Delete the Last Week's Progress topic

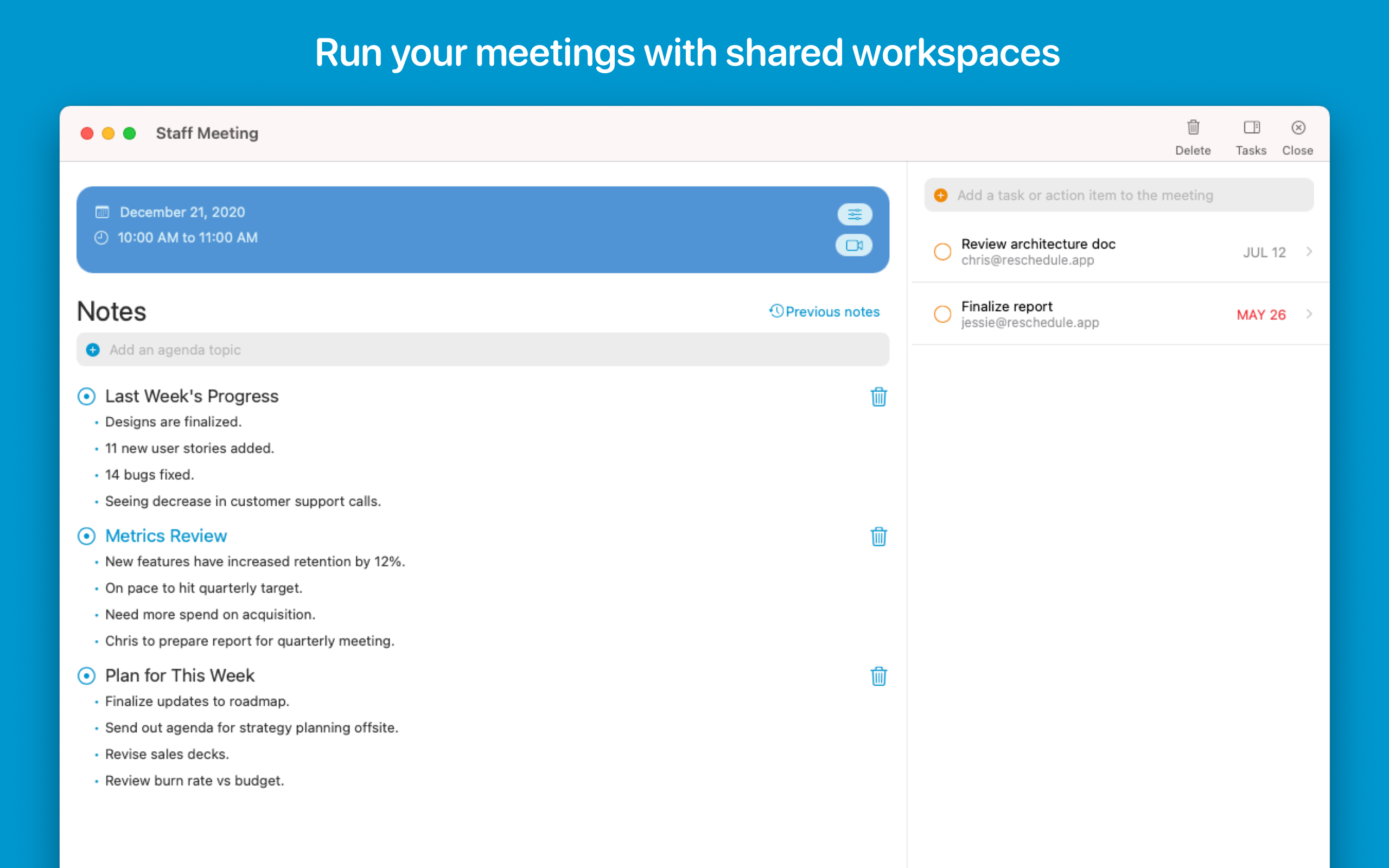click(878, 397)
